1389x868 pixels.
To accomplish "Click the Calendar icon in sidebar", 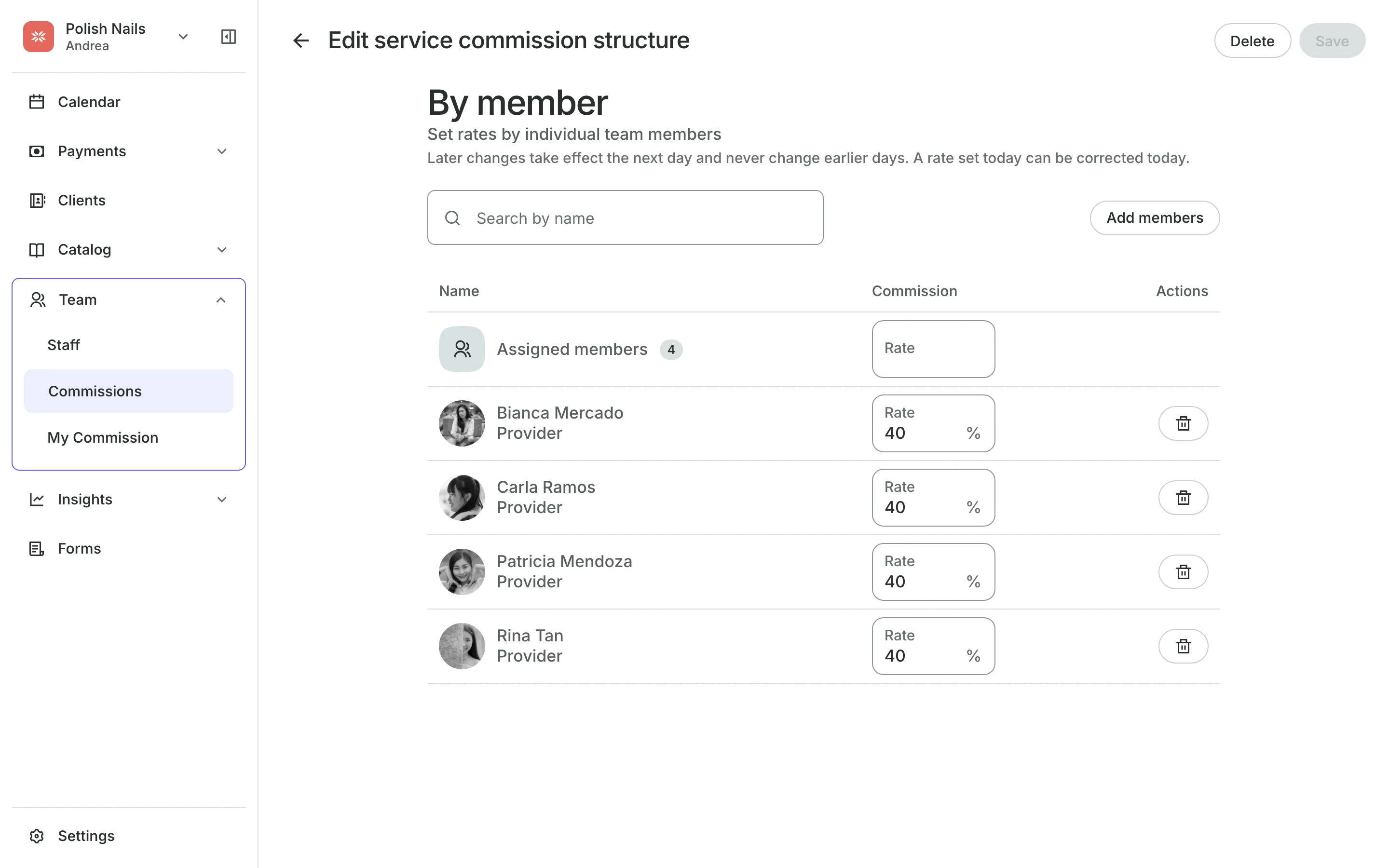I will pos(37,102).
